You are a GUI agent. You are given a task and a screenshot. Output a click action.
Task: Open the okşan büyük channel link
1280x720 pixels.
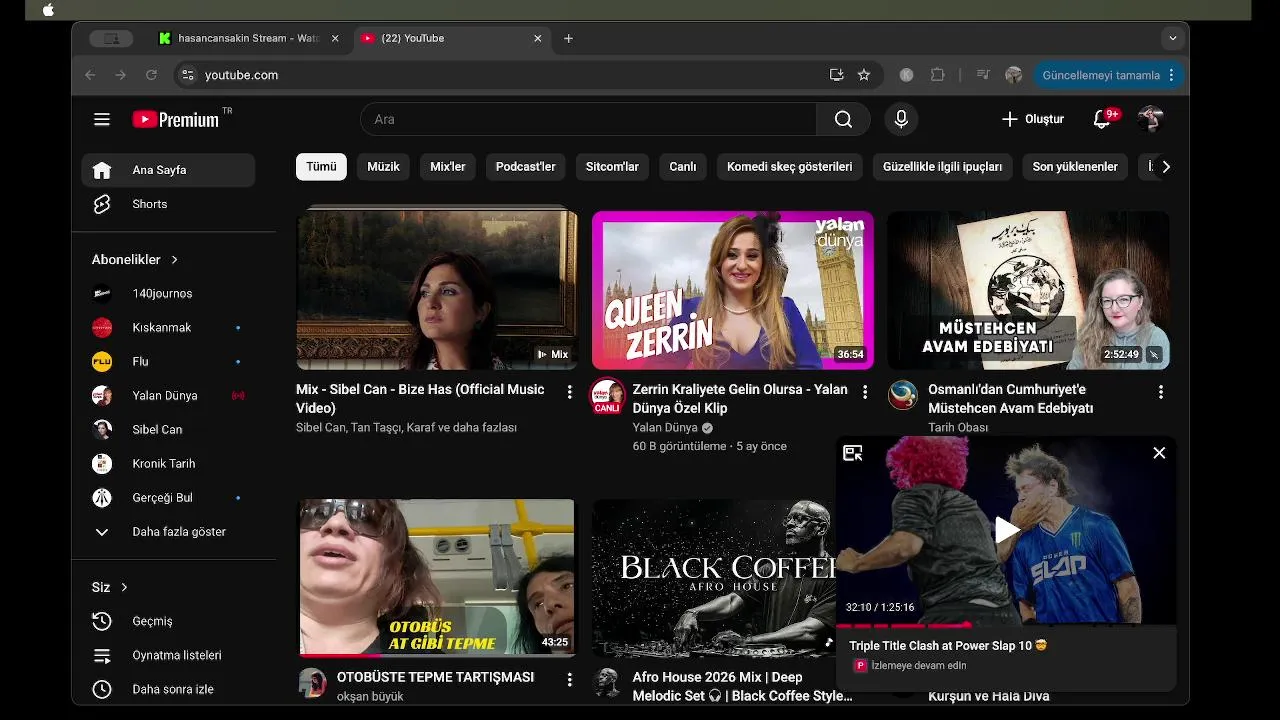[370, 696]
